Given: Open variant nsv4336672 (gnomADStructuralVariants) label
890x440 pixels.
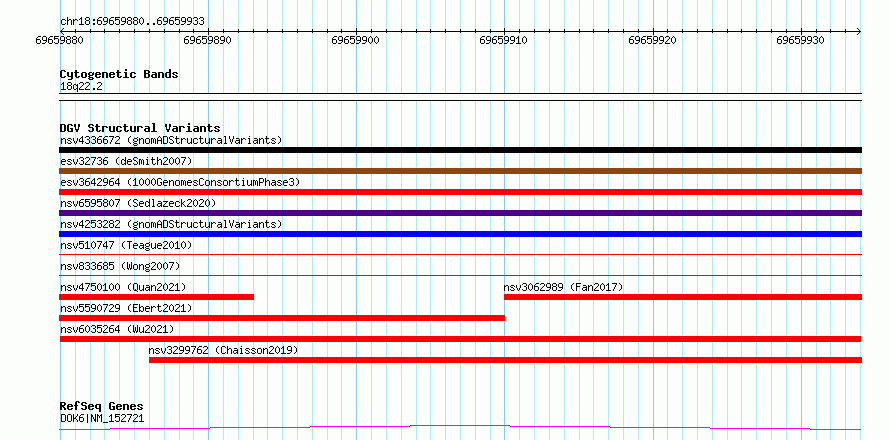Looking at the screenshot, I should [171, 140].
